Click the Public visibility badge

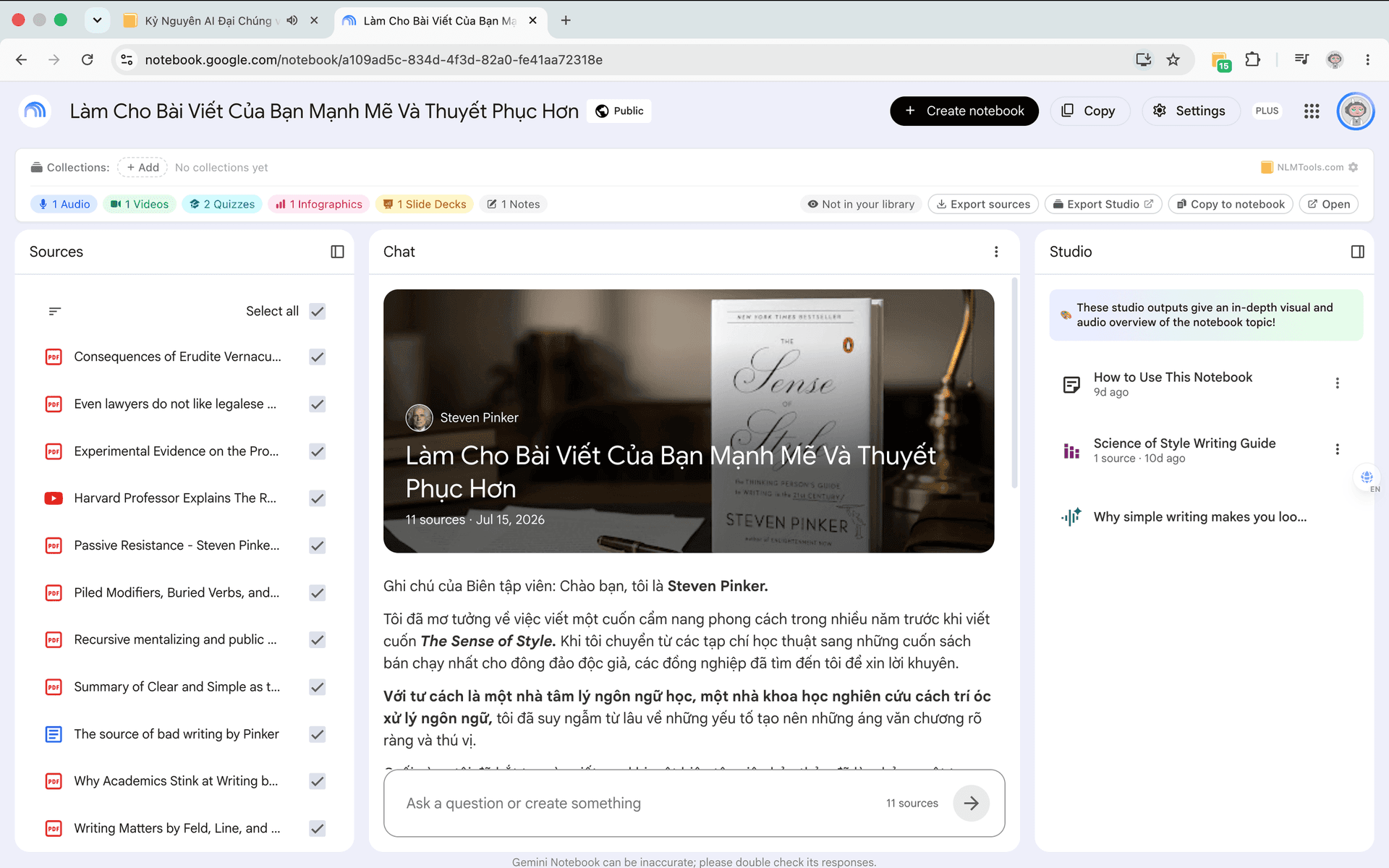(619, 111)
